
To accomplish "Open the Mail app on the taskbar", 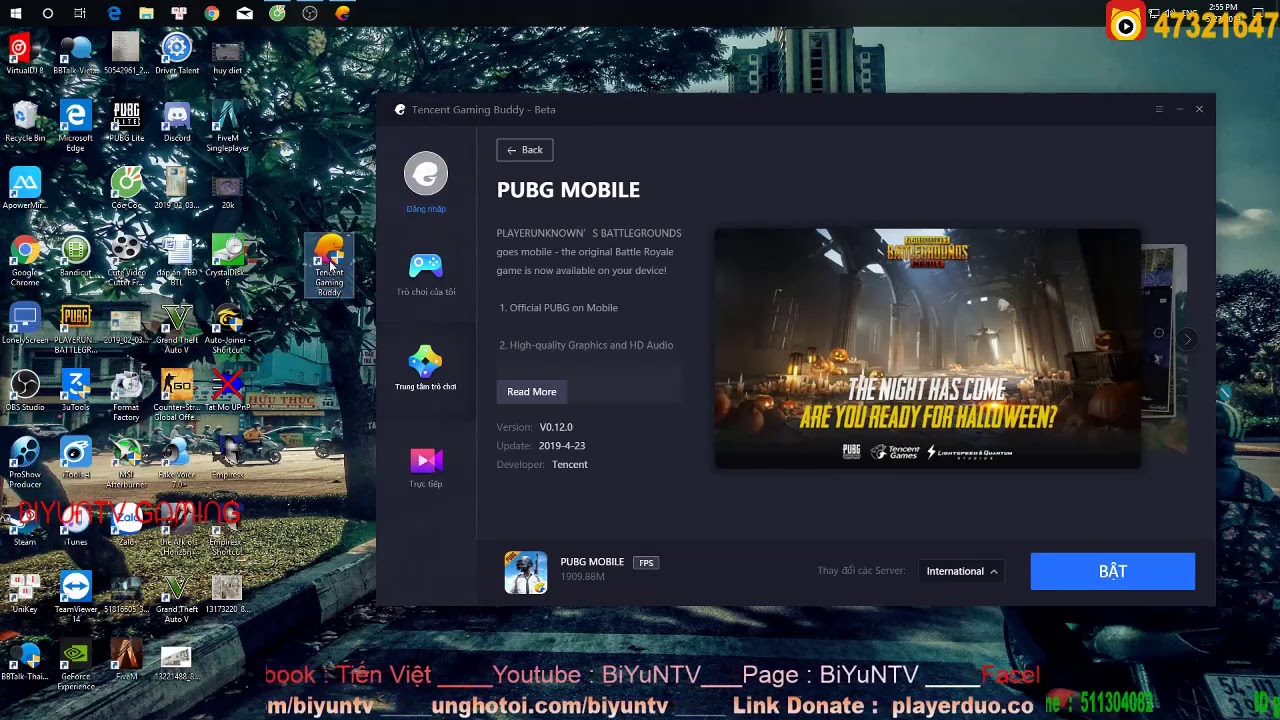I will tap(244, 13).
